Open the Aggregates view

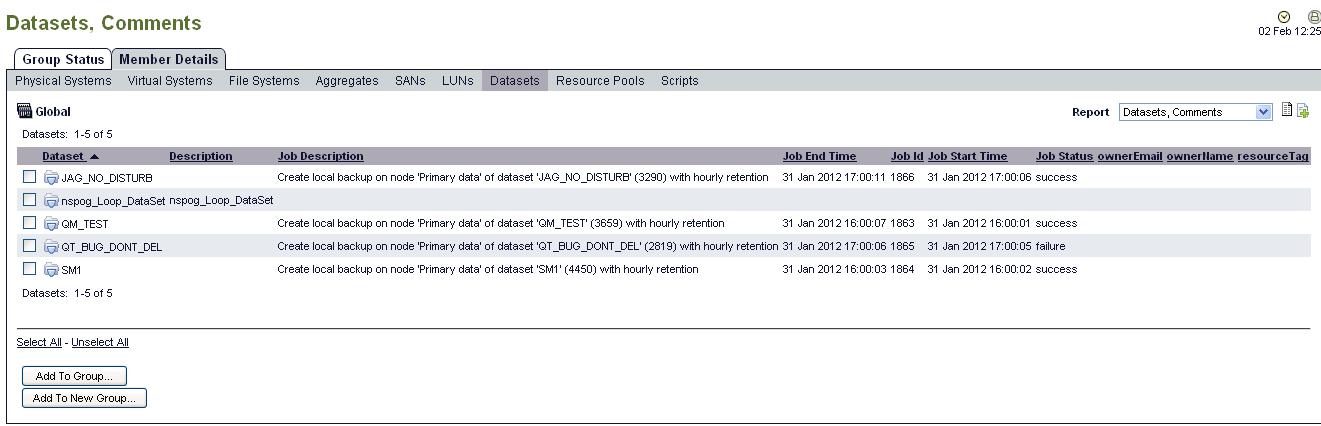(x=347, y=81)
